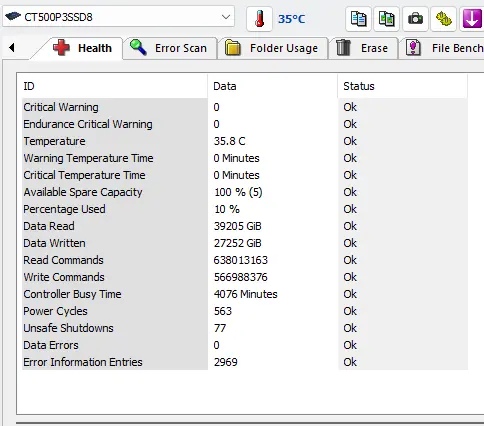
Task: Click the 77 unsafe shutdowns value
Action: 220,328
